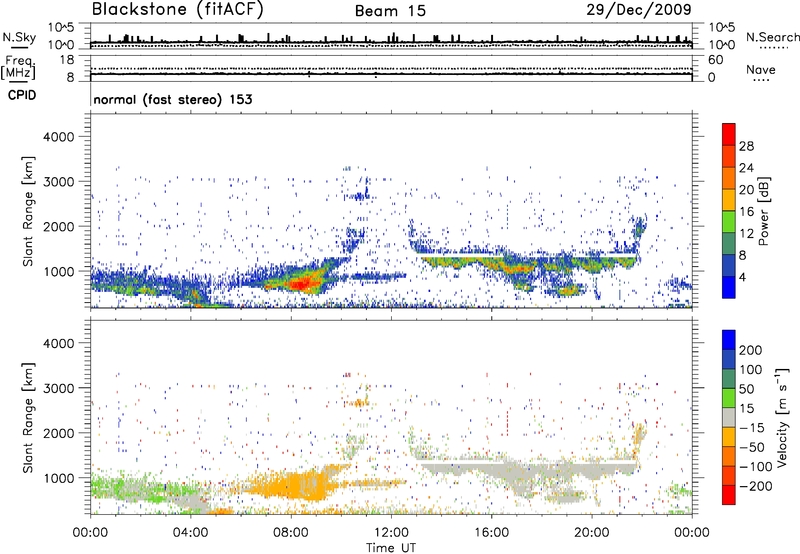The image size is (800, 554).
Task: Select the -15 label on Velocity colorbar
Action: tap(752, 428)
